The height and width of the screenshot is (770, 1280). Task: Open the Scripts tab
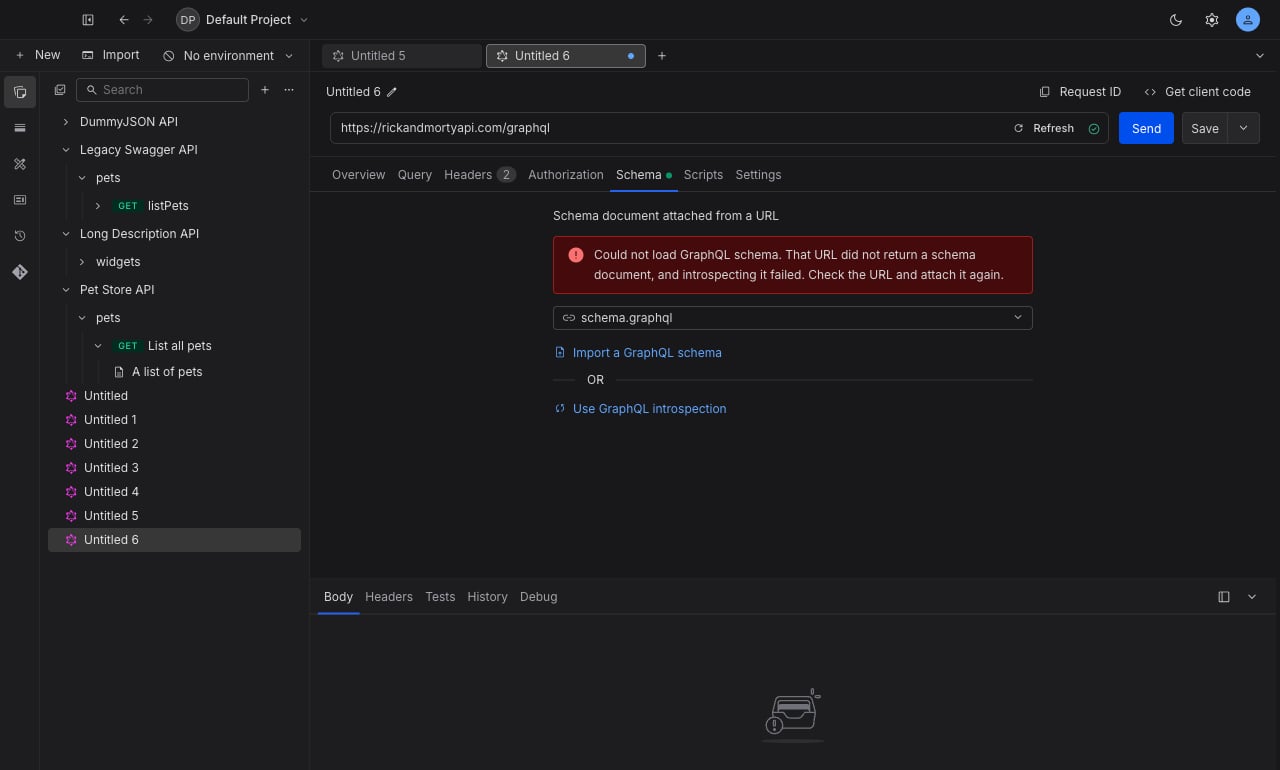[703, 175]
